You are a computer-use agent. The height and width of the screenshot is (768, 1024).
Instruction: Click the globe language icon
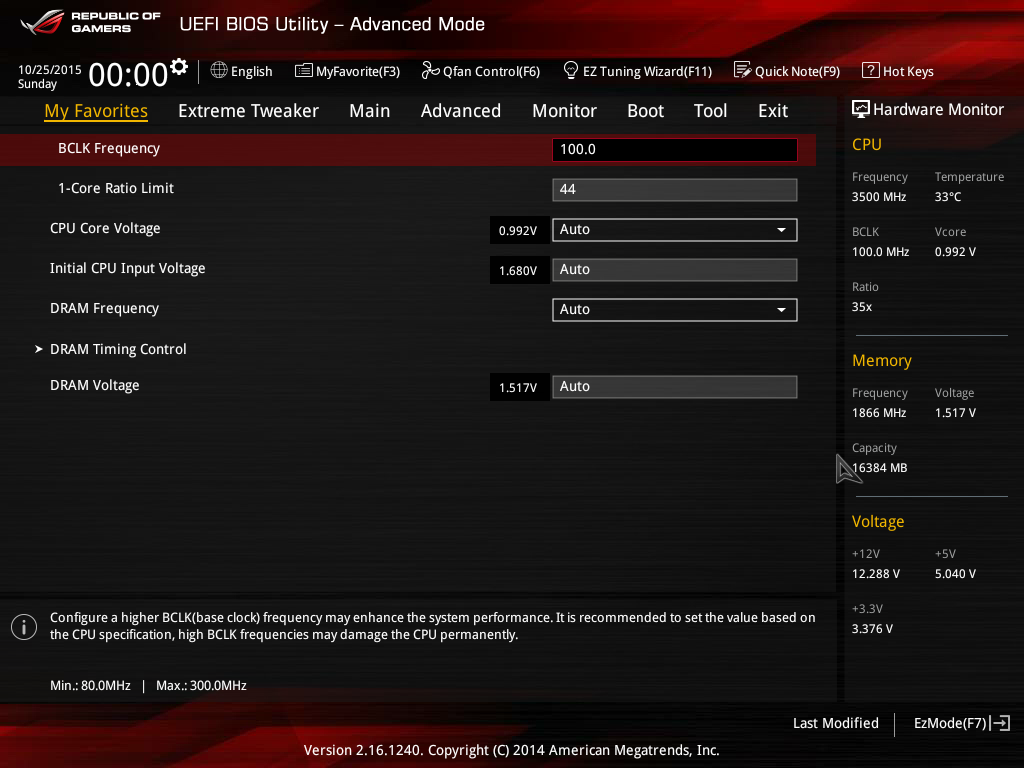219,70
